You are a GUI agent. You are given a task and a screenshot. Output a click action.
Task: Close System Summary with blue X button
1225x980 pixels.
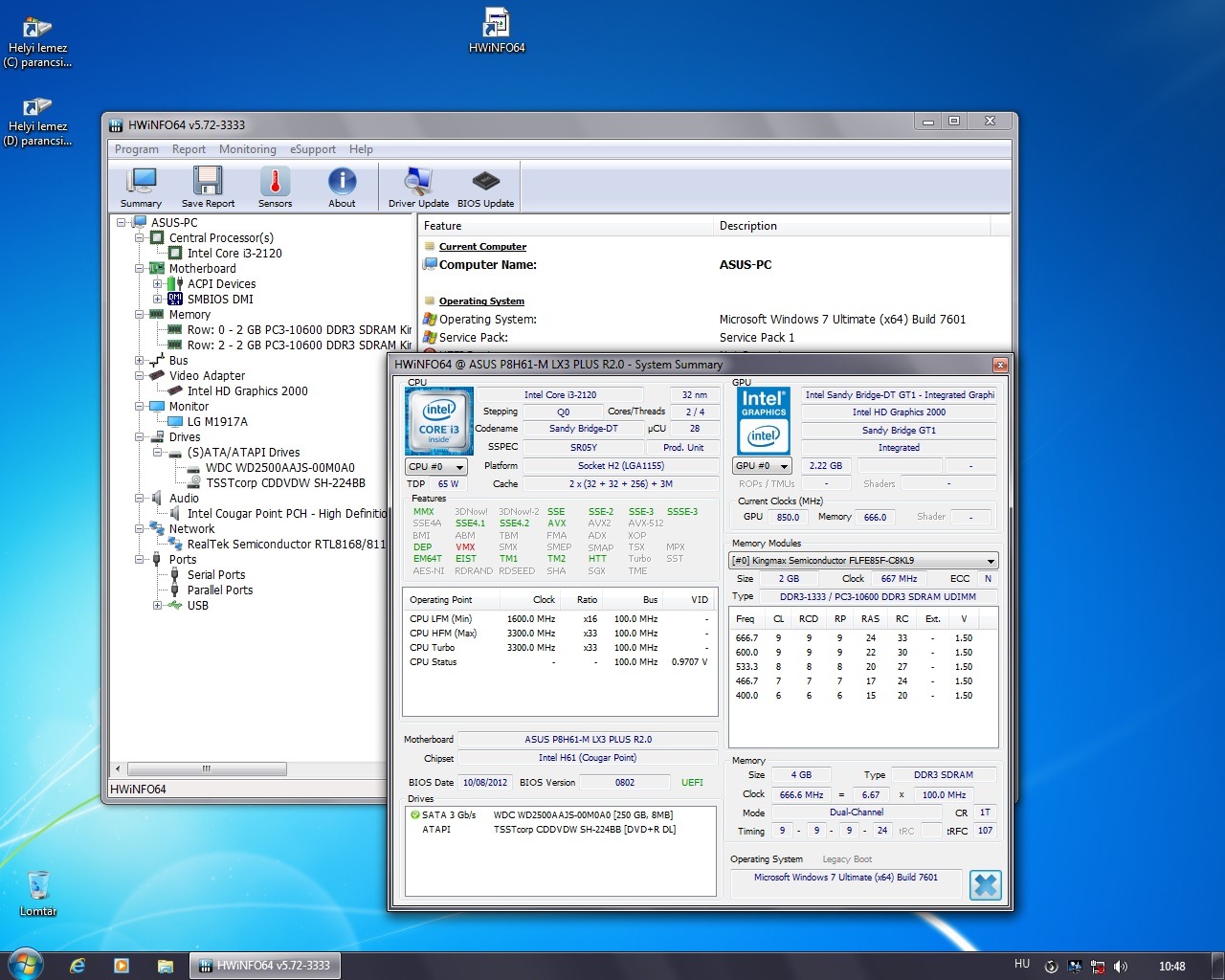tap(985, 885)
